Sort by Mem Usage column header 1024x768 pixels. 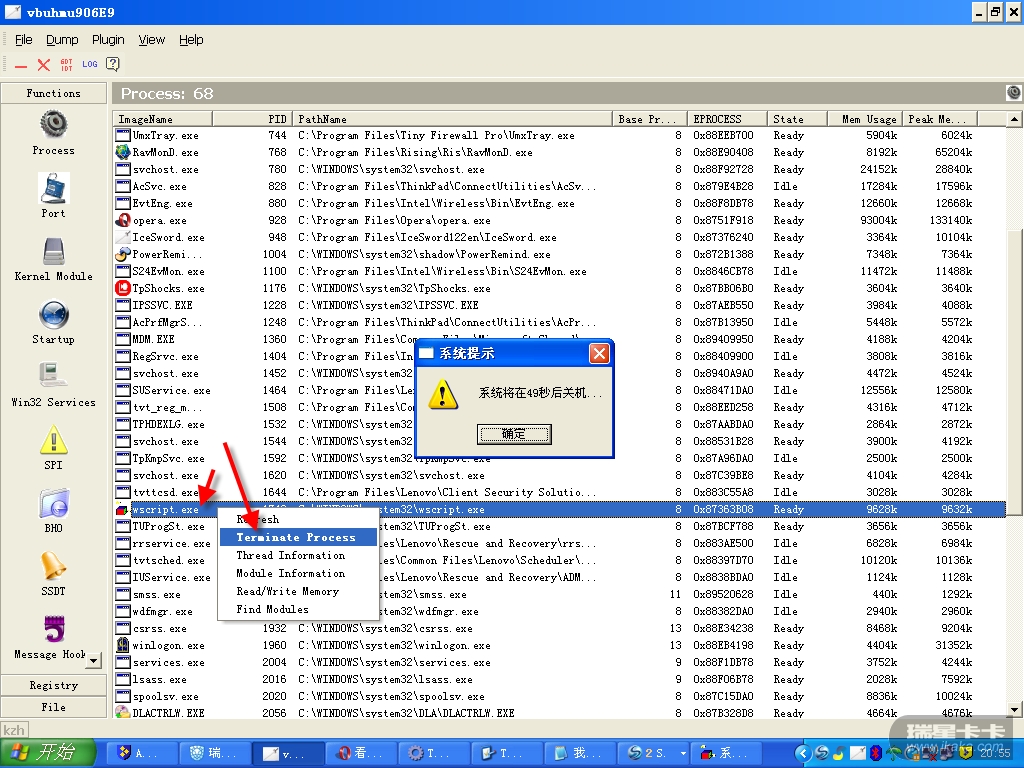[x=865, y=119]
